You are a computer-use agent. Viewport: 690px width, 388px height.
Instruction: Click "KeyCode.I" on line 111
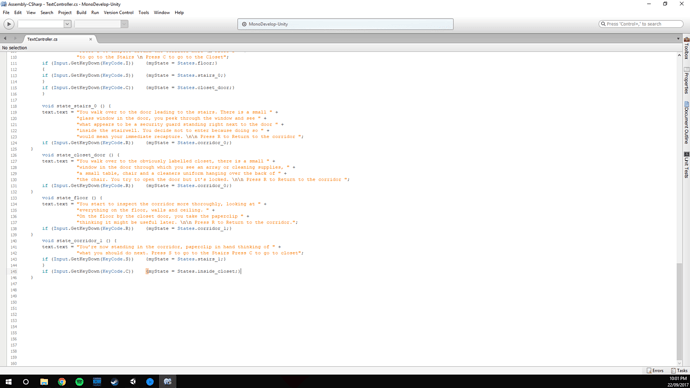click(x=116, y=63)
